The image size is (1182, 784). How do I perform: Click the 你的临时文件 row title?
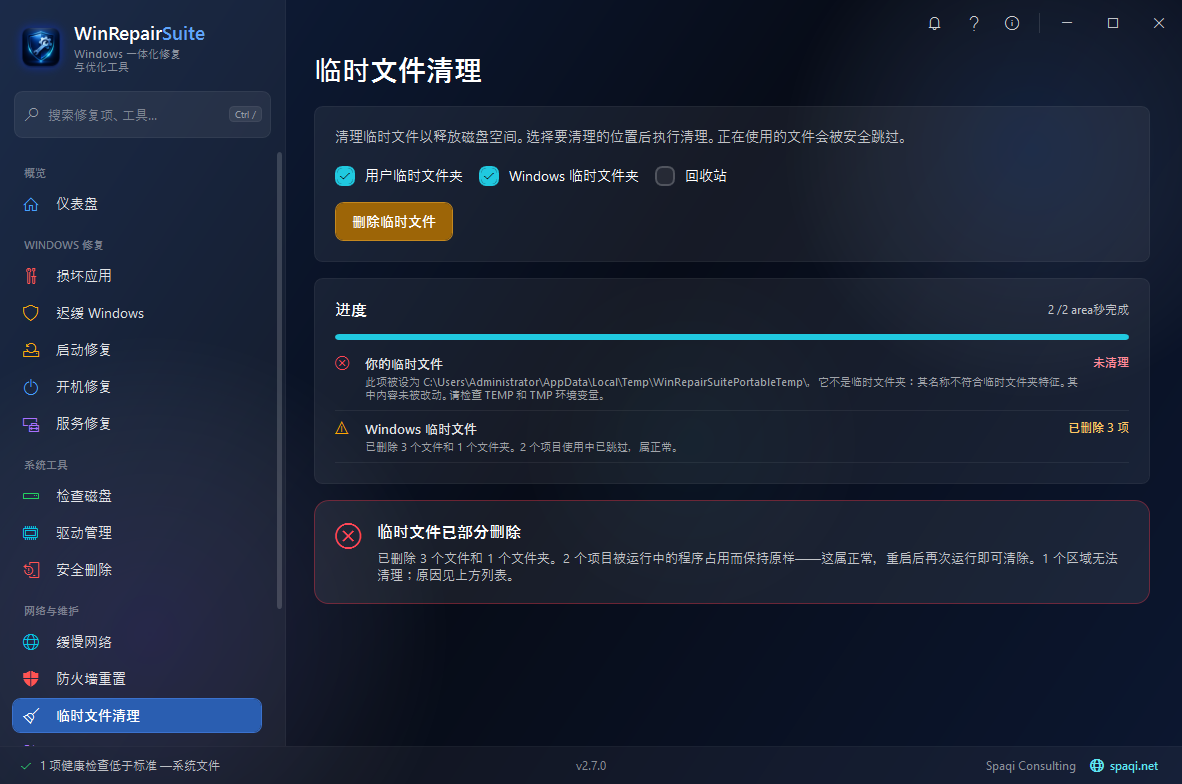tap(404, 364)
